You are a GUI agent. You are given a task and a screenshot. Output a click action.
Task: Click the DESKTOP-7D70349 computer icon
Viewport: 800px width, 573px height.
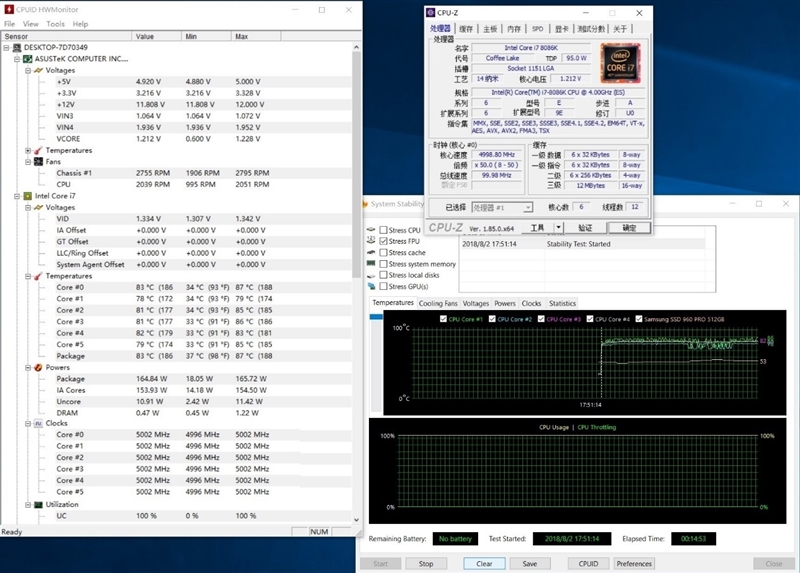[x=17, y=47]
